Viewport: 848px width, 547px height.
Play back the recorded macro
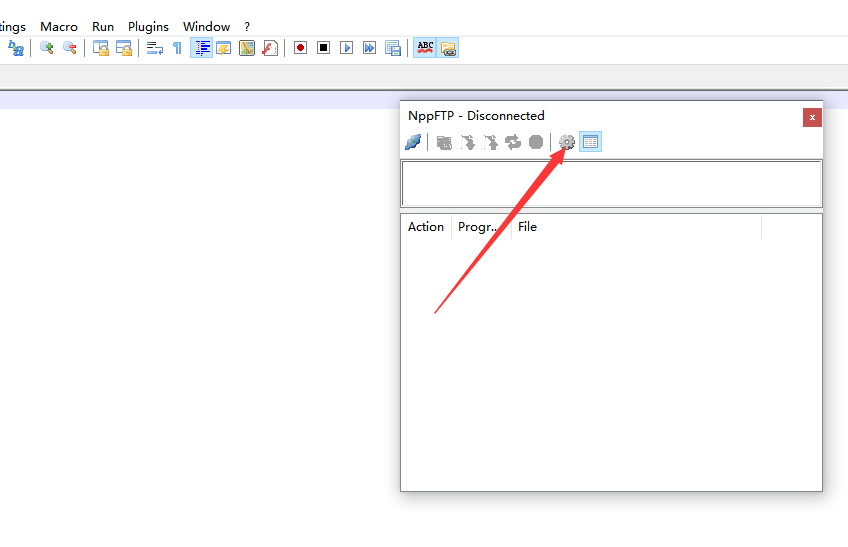click(347, 48)
